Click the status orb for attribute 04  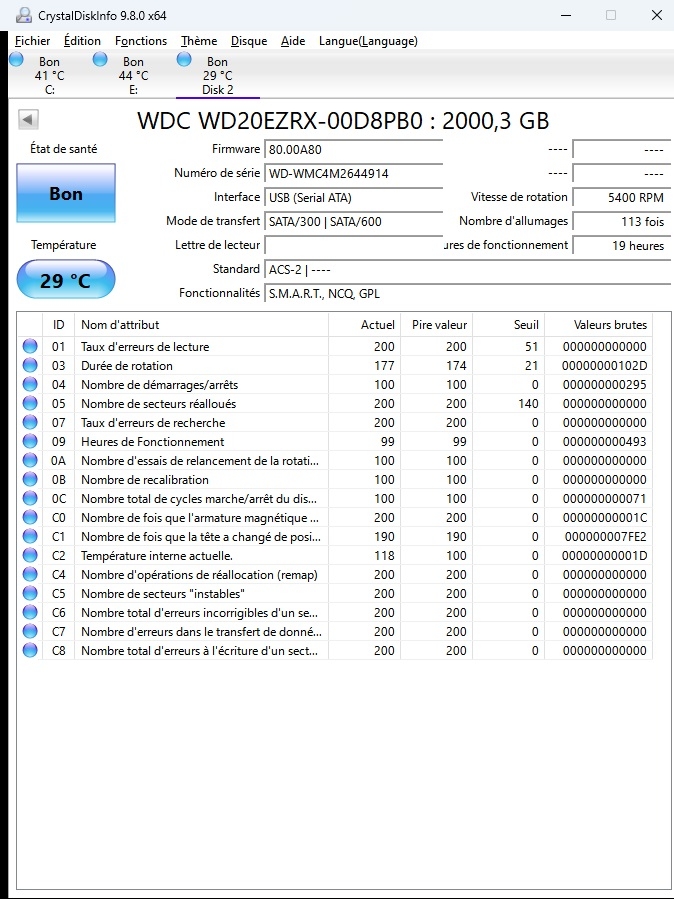click(x=30, y=384)
